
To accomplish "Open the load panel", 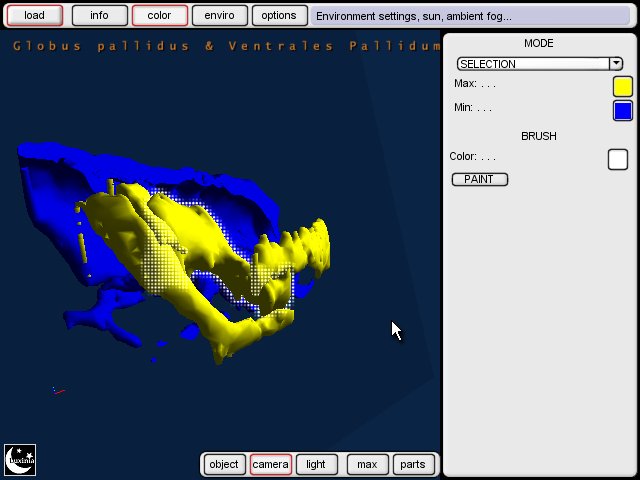I will pyautogui.click(x=34, y=16).
